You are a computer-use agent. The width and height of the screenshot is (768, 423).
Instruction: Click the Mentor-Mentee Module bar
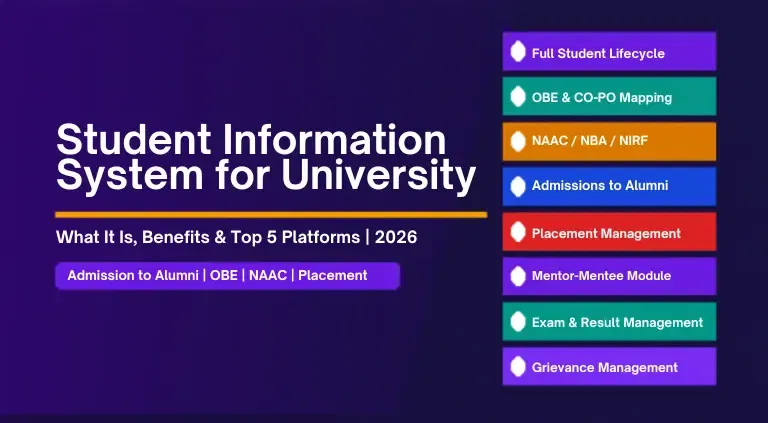click(609, 276)
